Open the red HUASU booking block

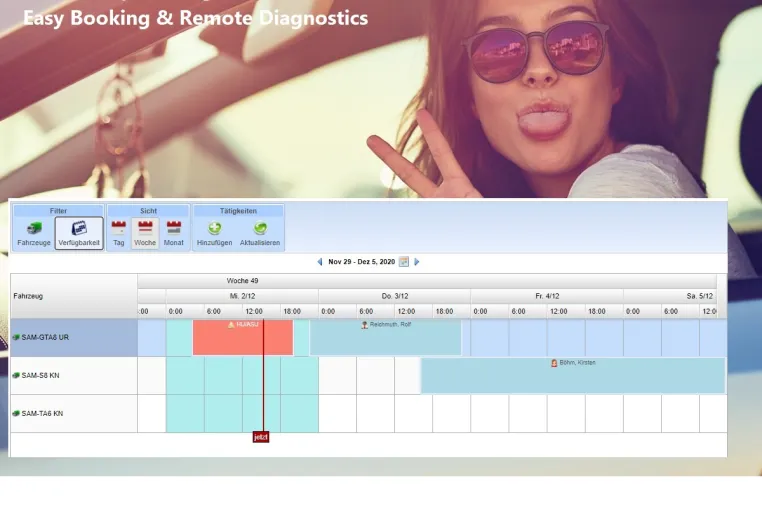click(x=243, y=337)
